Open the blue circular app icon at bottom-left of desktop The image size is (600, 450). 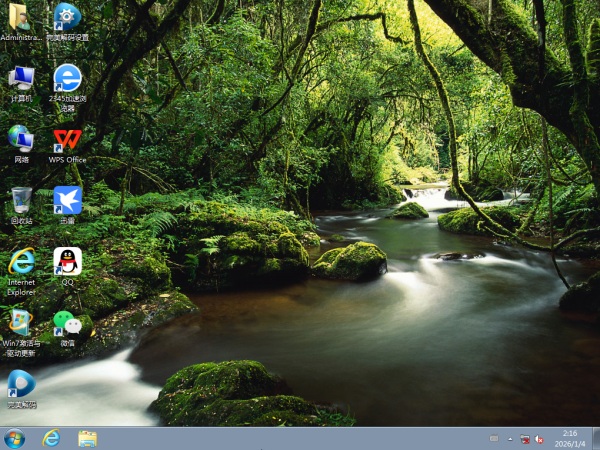(x=20, y=384)
